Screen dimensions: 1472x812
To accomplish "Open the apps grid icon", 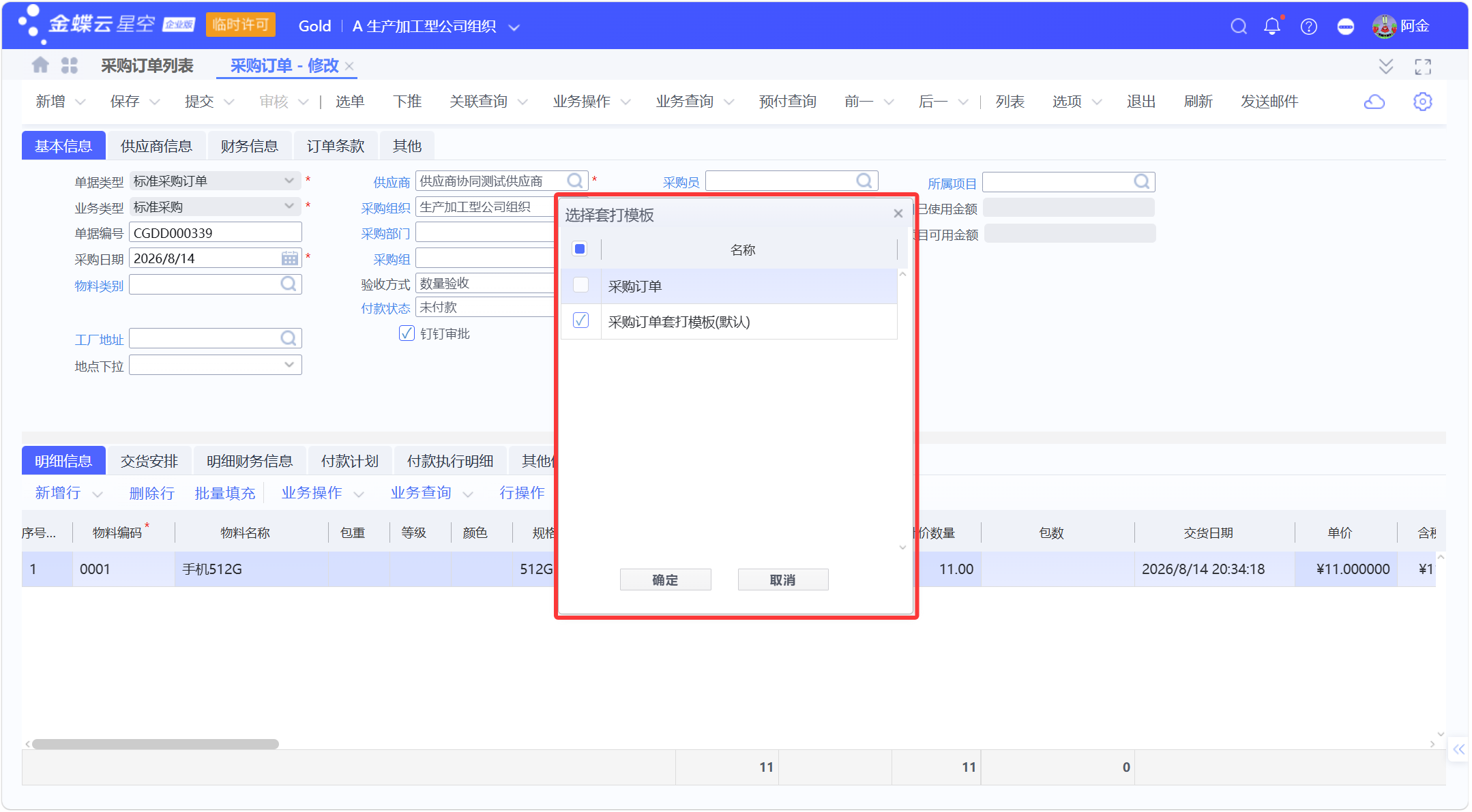I will [x=70, y=65].
